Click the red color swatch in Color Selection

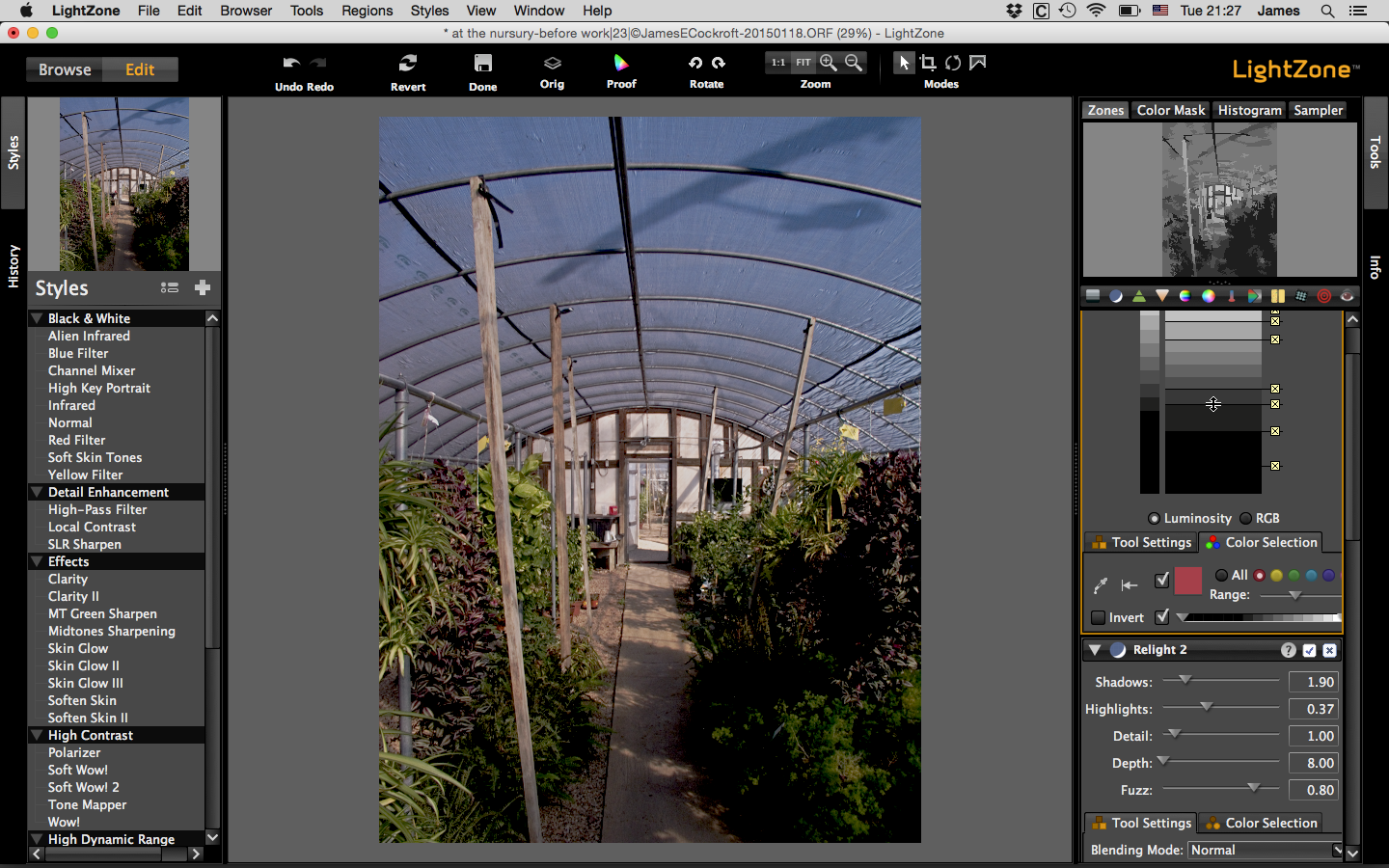(1187, 581)
